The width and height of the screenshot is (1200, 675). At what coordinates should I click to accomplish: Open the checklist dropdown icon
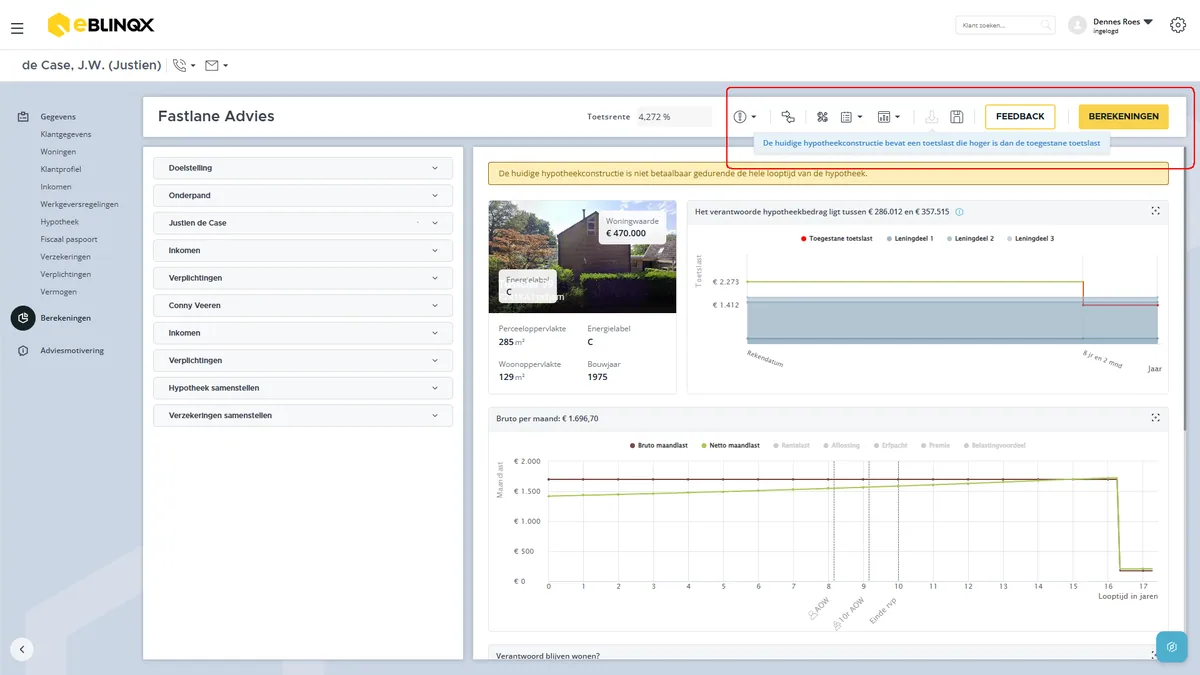coord(851,117)
